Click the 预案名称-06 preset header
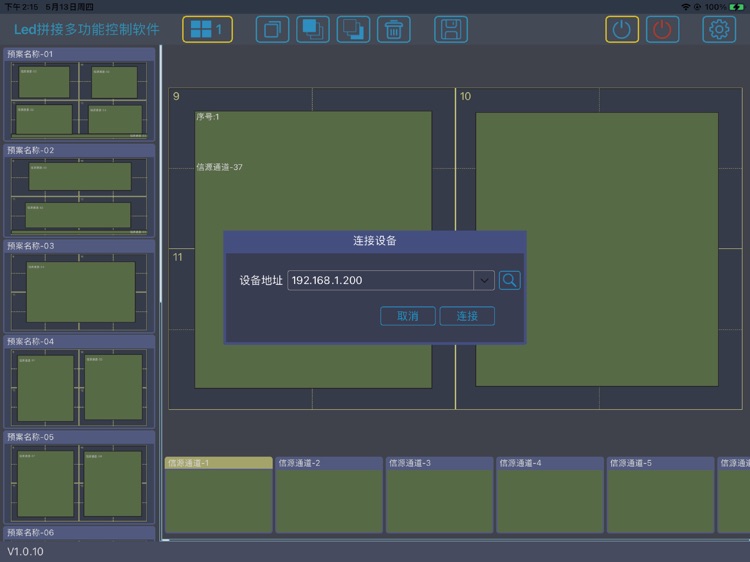Screen dimensions: 750x562 79,533
